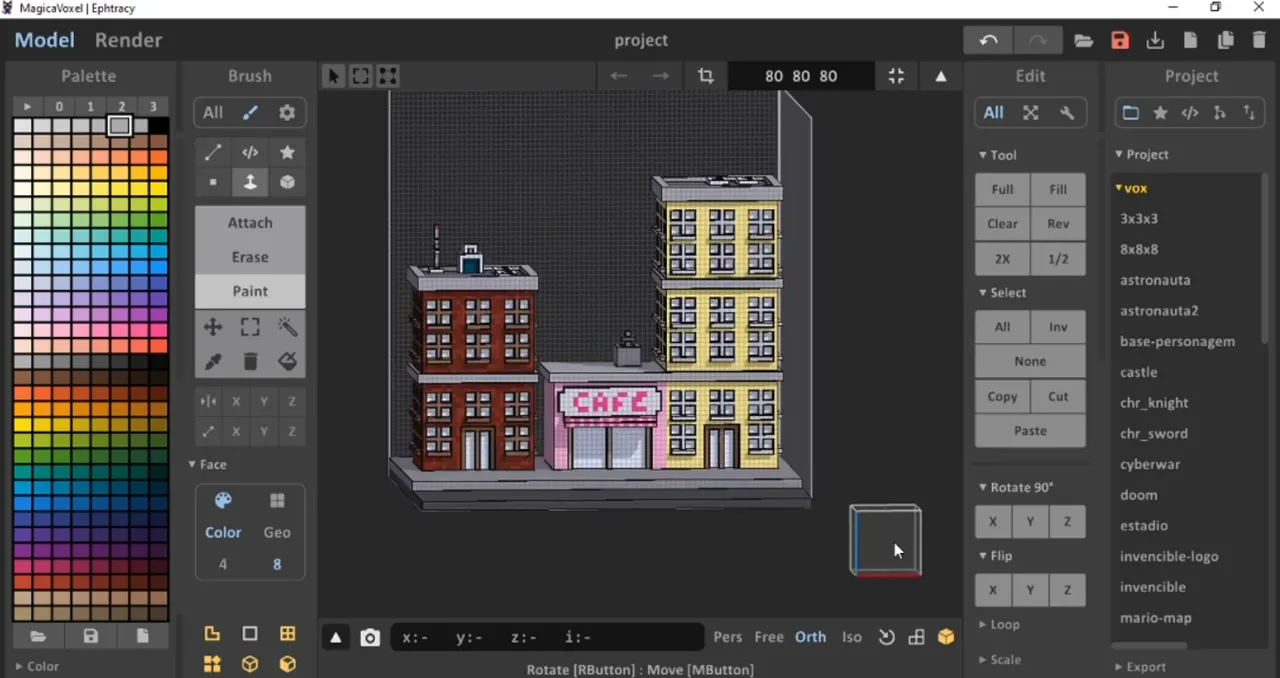The width and height of the screenshot is (1280, 678).
Task: Click the export download icon in top bar
Action: 1155,40
